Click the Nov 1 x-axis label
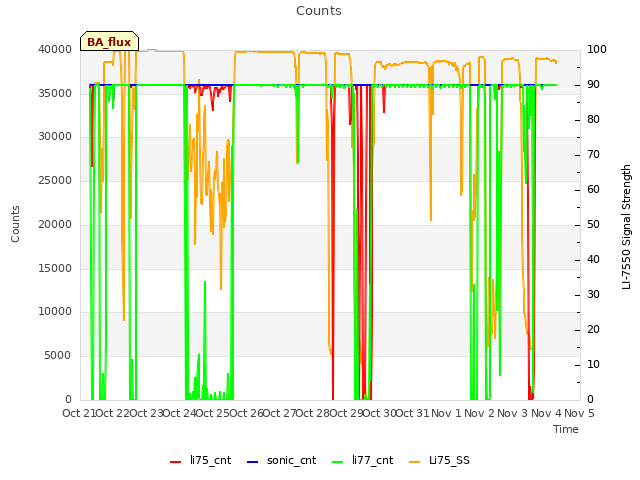This screenshot has width=640, height=480. tap(446, 413)
